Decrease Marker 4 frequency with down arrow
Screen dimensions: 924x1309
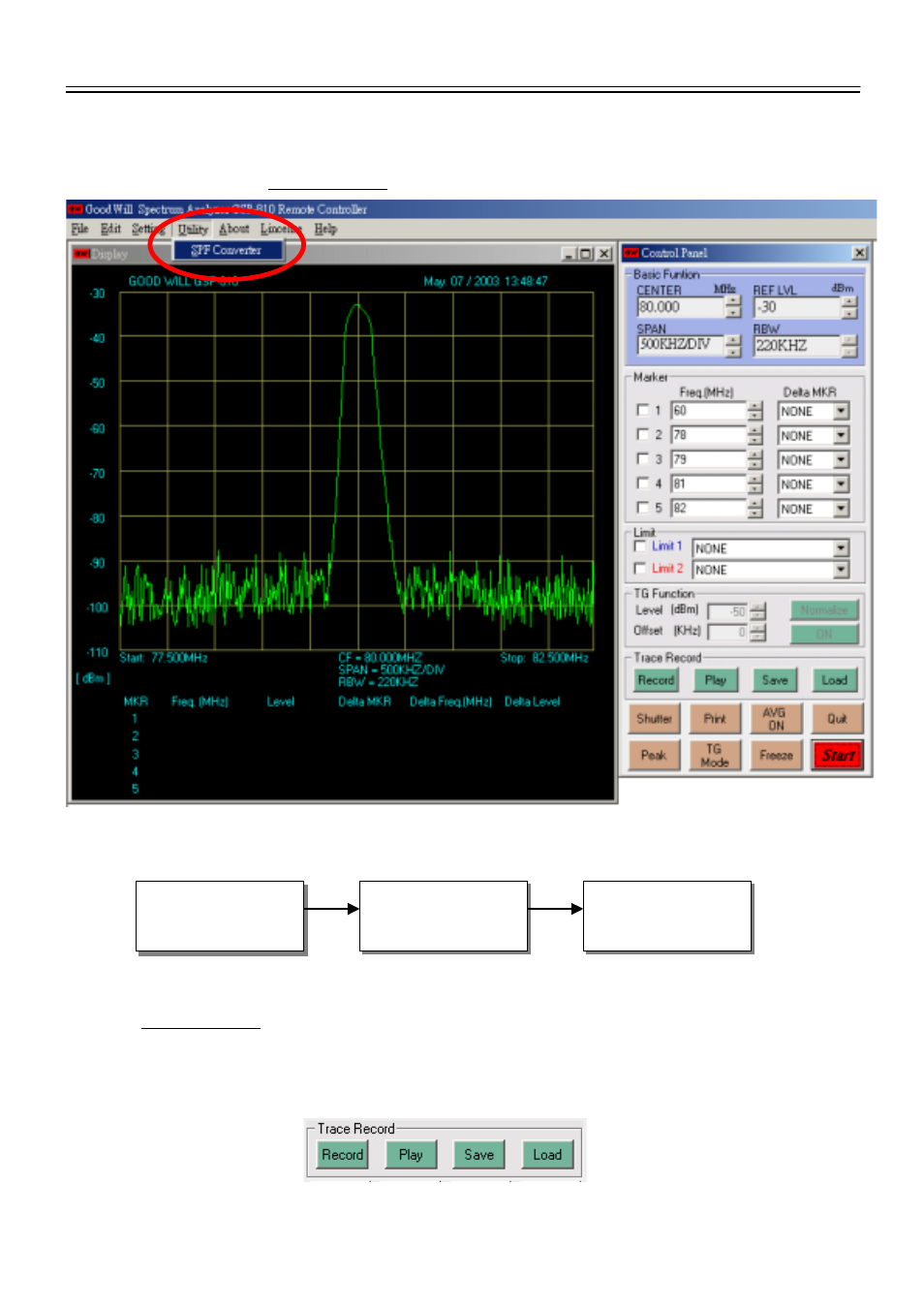click(755, 489)
